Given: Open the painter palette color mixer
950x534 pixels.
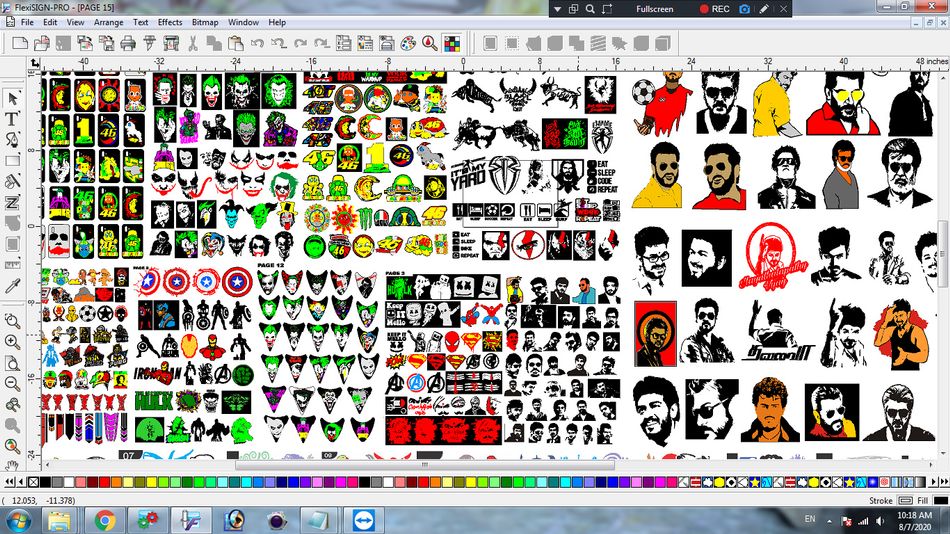Looking at the screenshot, I should click(408, 43).
